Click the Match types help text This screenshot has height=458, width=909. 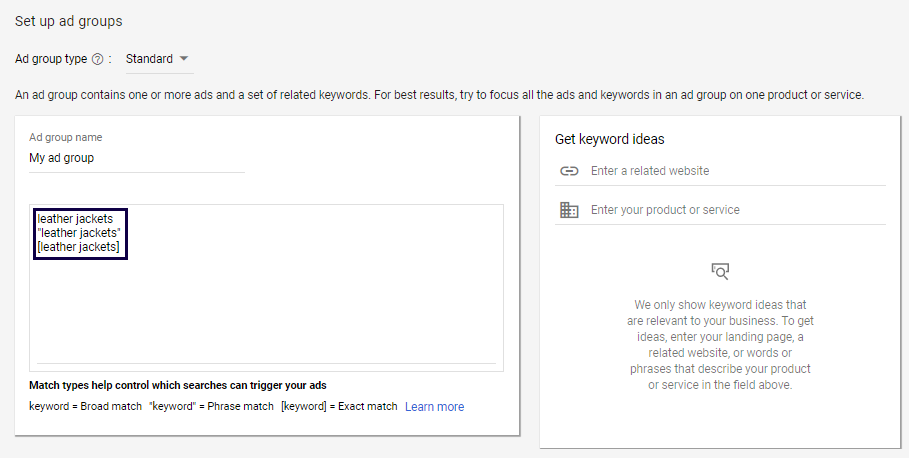178,385
